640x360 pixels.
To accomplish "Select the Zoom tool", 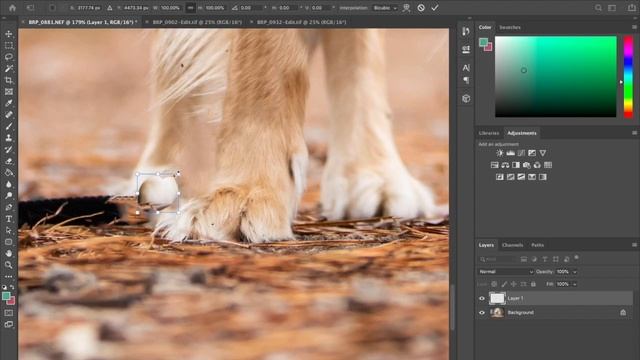I will pos(9,265).
